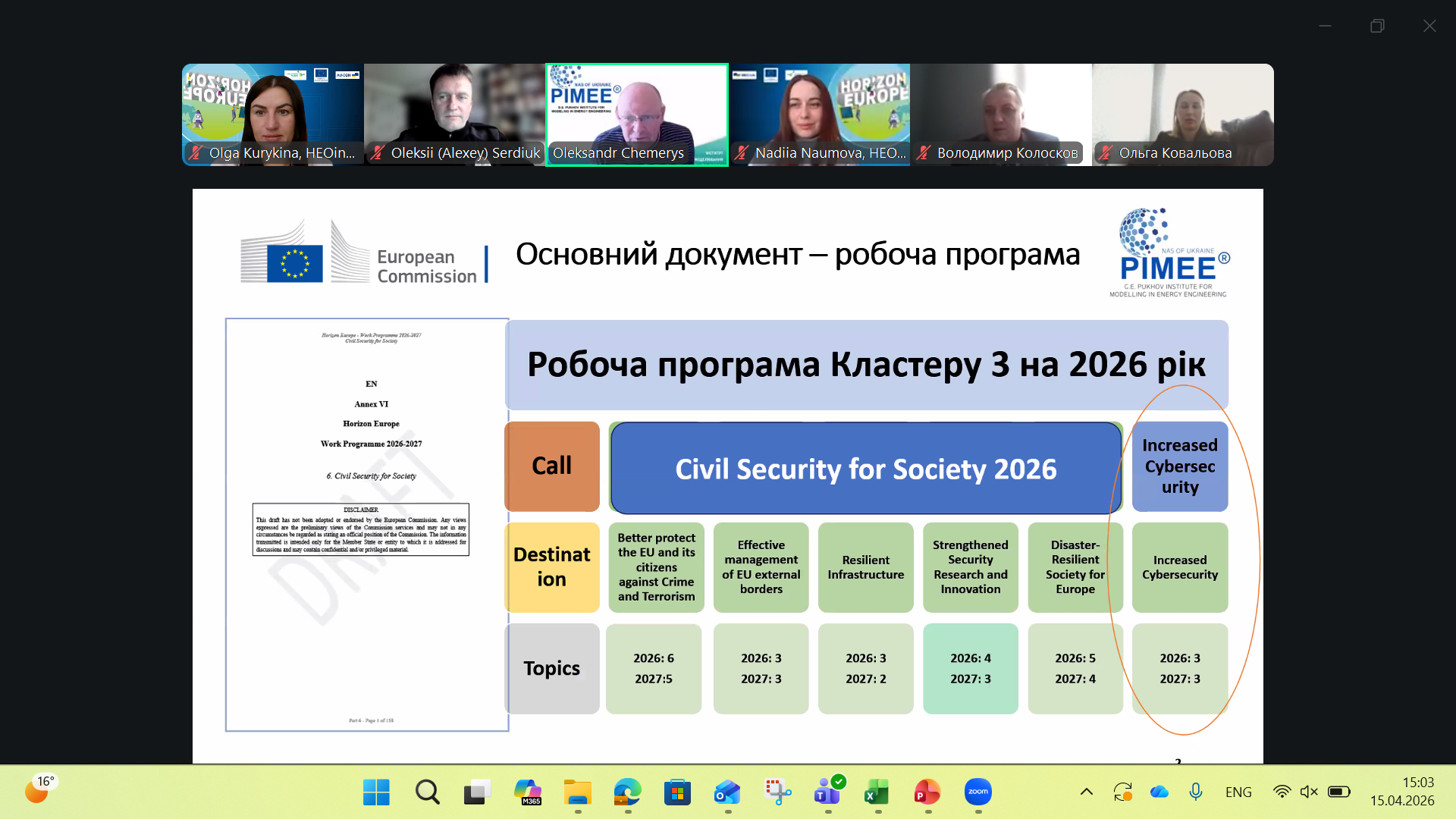The width and height of the screenshot is (1456, 819).
Task: Open Zoom from the taskbar
Action: tap(978, 792)
